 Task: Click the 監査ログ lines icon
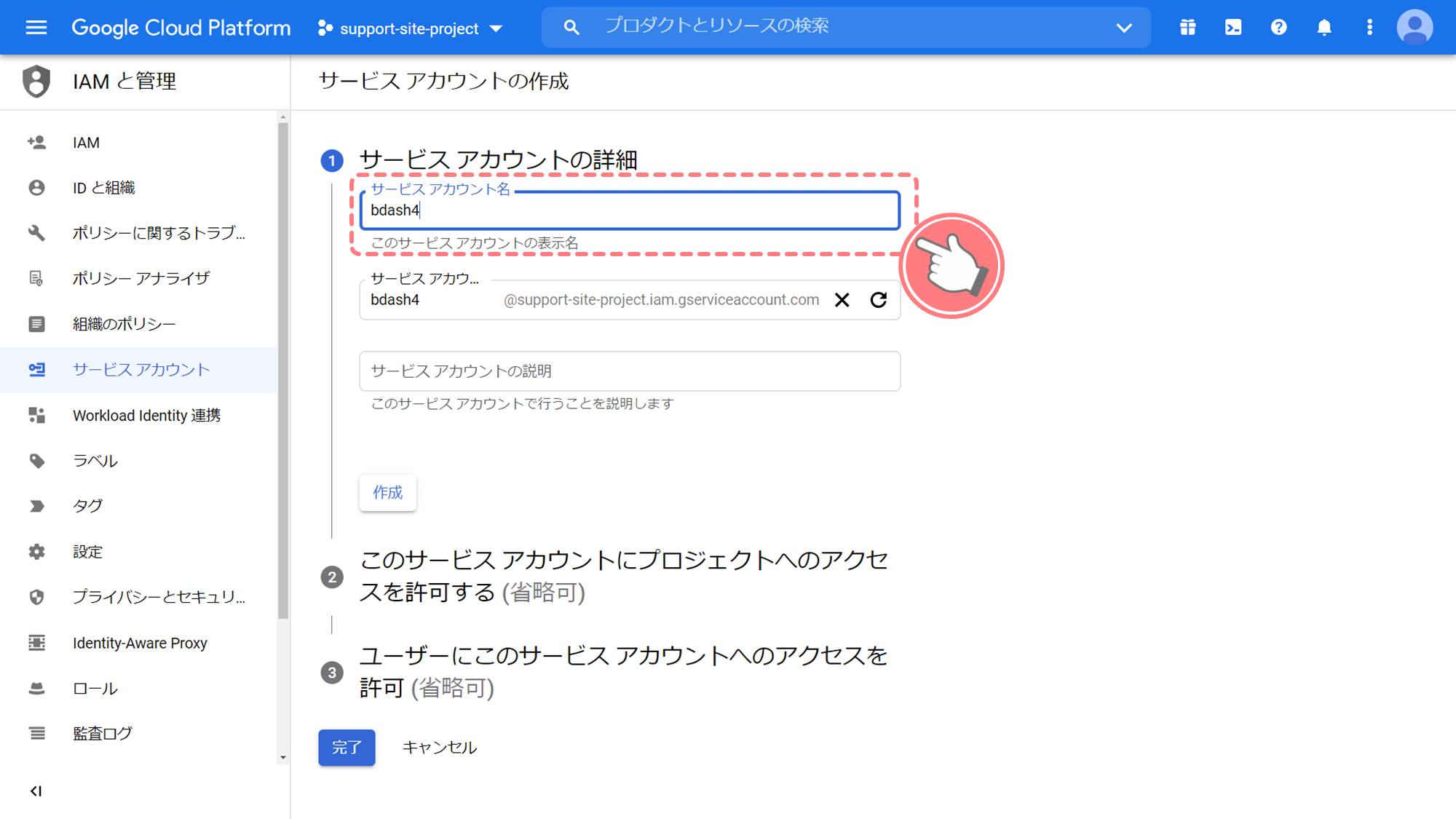pyautogui.click(x=36, y=733)
